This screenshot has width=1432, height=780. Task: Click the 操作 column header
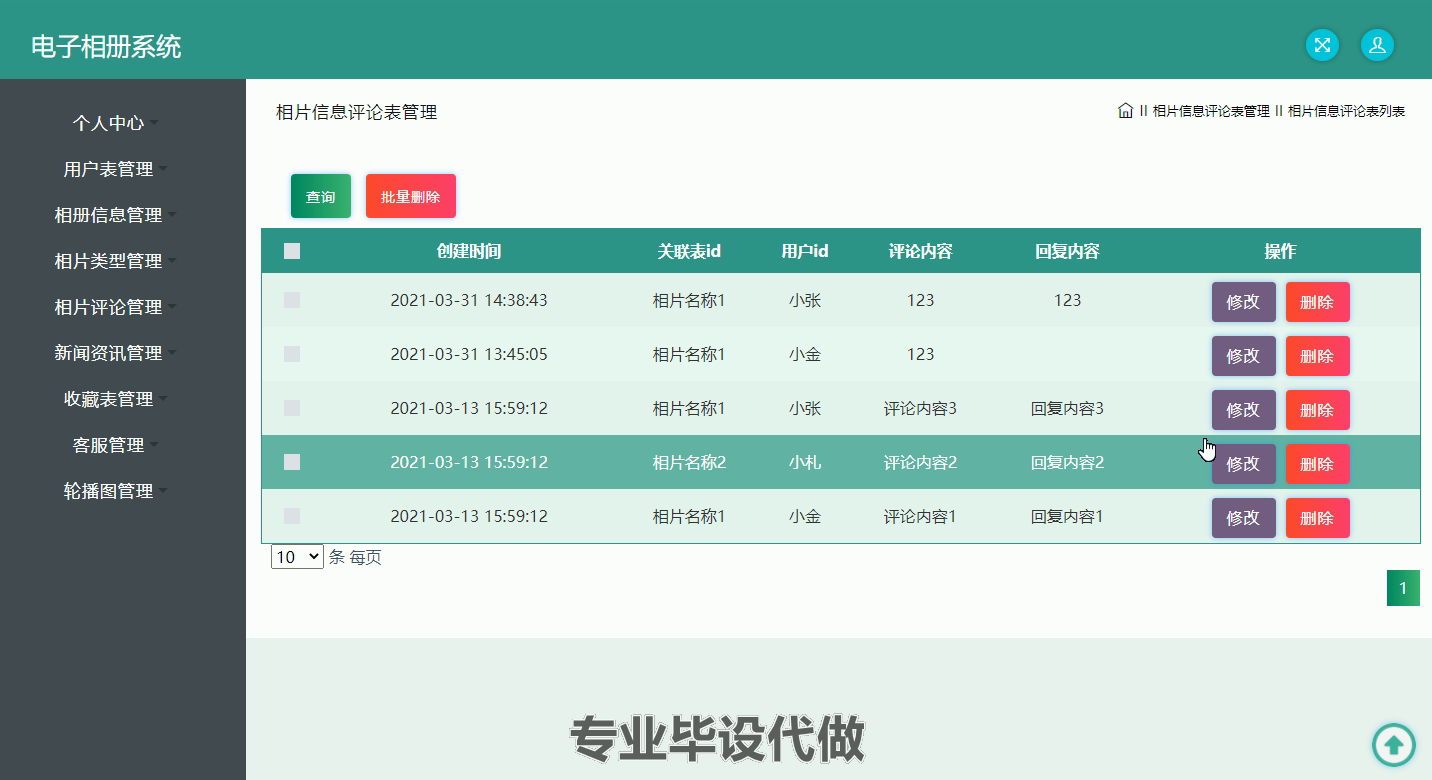click(x=1280, y=251)
